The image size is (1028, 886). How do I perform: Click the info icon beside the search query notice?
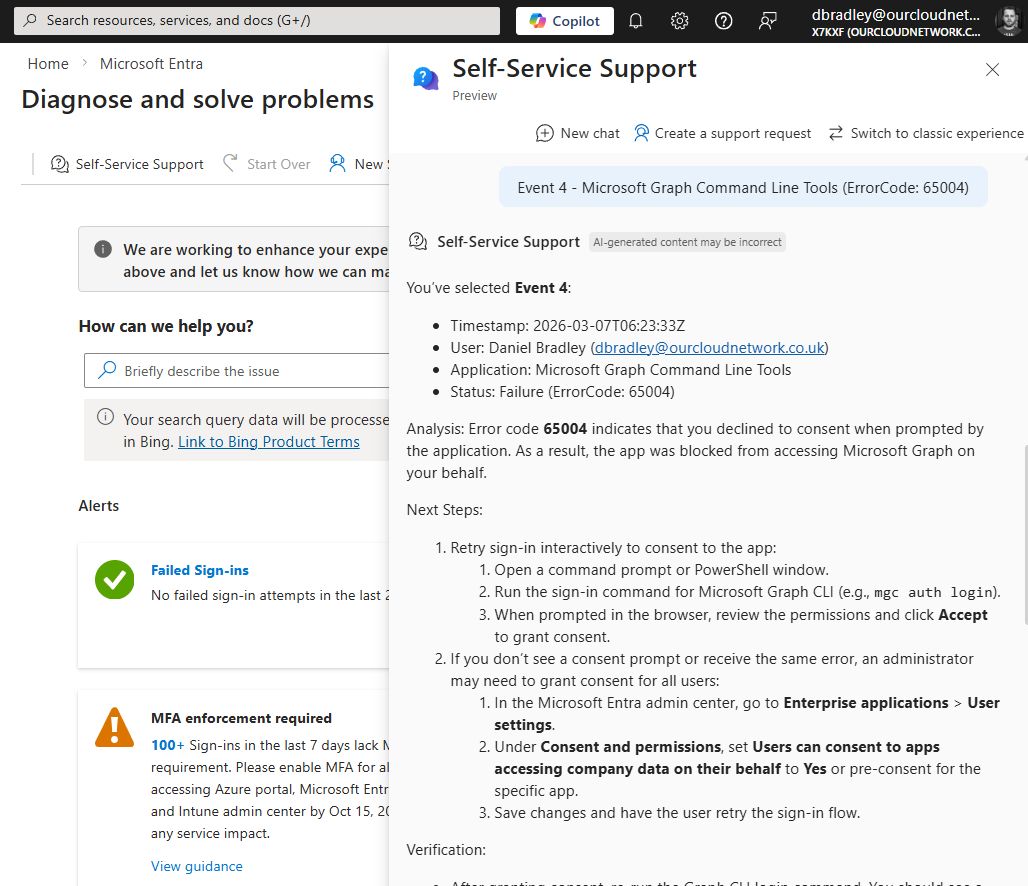106,417
